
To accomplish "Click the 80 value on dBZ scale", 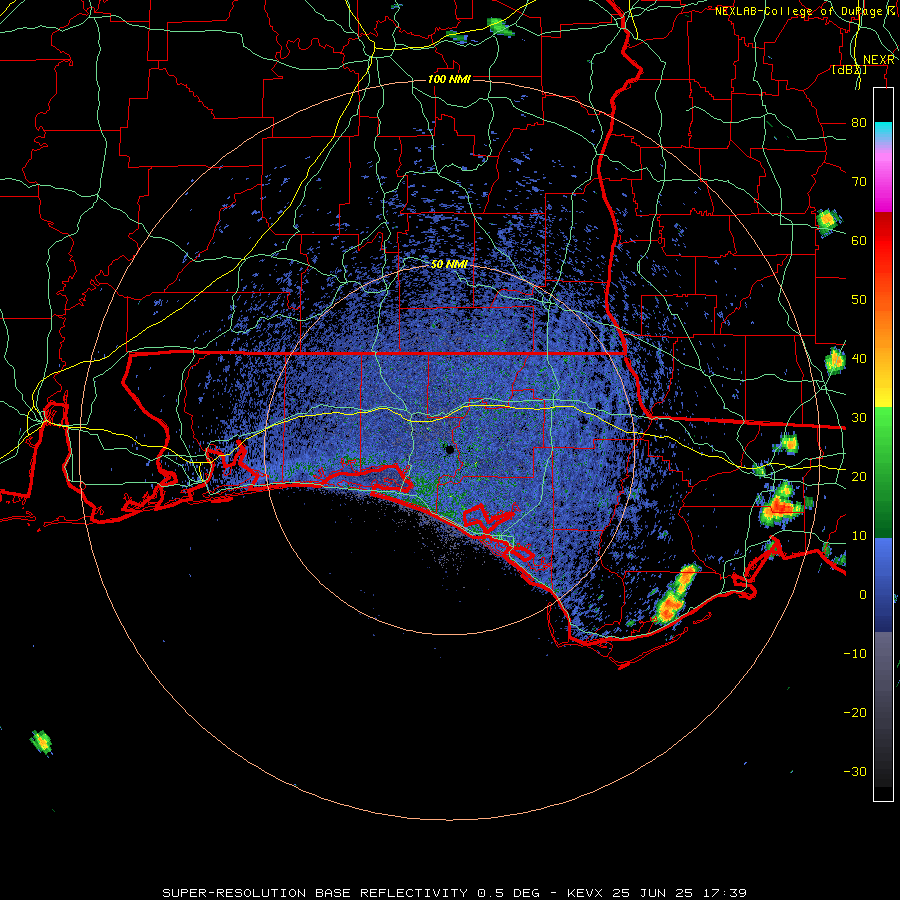I will pos(859,122).
